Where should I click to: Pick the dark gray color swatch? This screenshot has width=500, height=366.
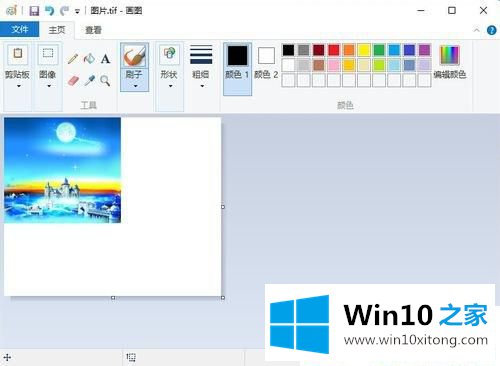pyautogui.click(x=304, y=50)
